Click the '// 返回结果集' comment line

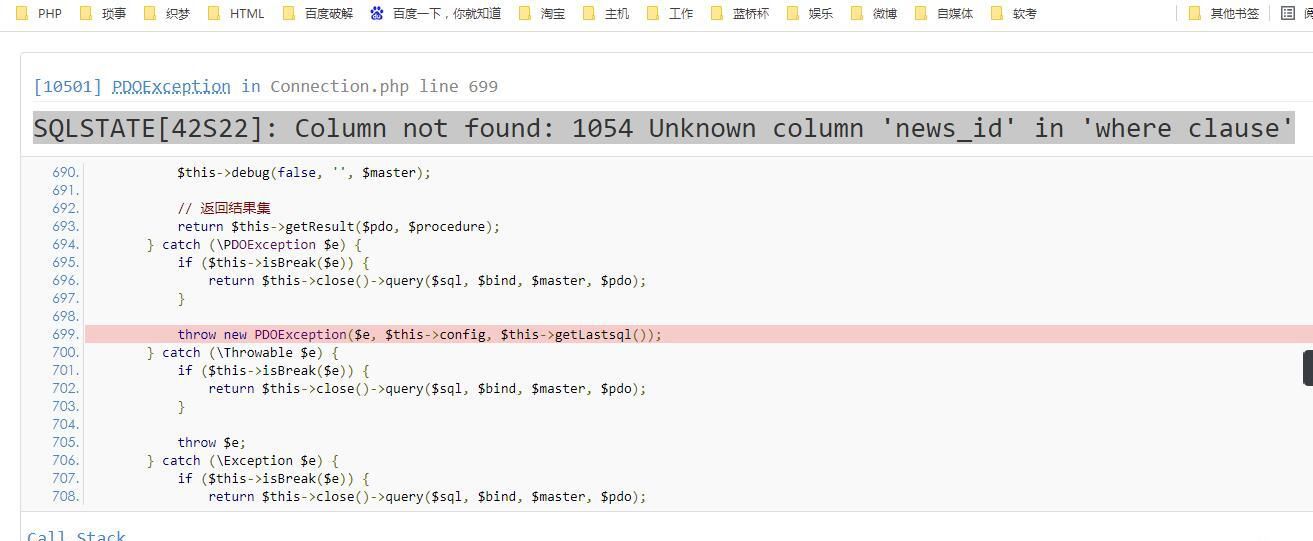coord(224,208)
